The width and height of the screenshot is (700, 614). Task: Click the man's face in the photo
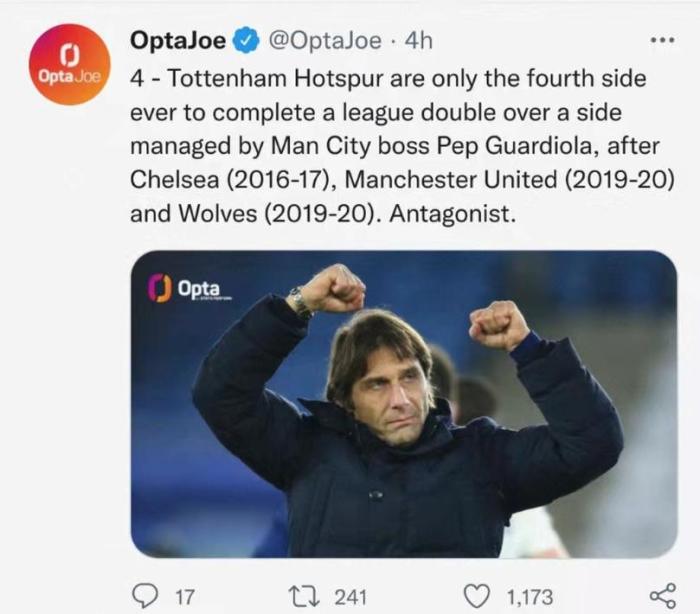pyautogui.click(x=387, y=387)
